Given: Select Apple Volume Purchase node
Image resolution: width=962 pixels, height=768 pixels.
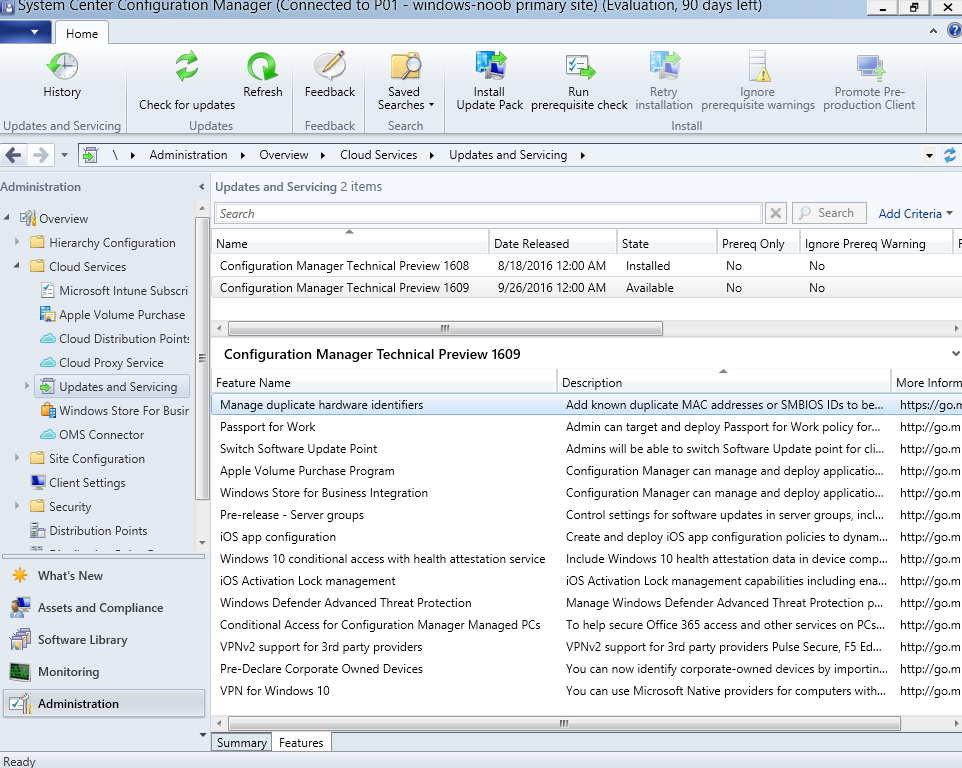Looking at the screenshot, I should (x=113, y=315).
